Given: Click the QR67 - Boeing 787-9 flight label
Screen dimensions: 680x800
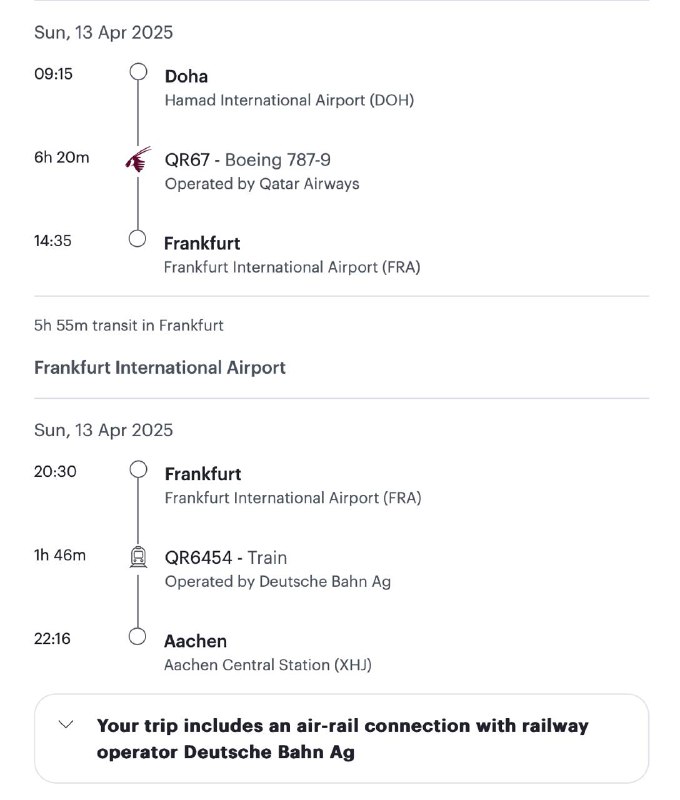Looking at the screenshot, I should (247, 160).
